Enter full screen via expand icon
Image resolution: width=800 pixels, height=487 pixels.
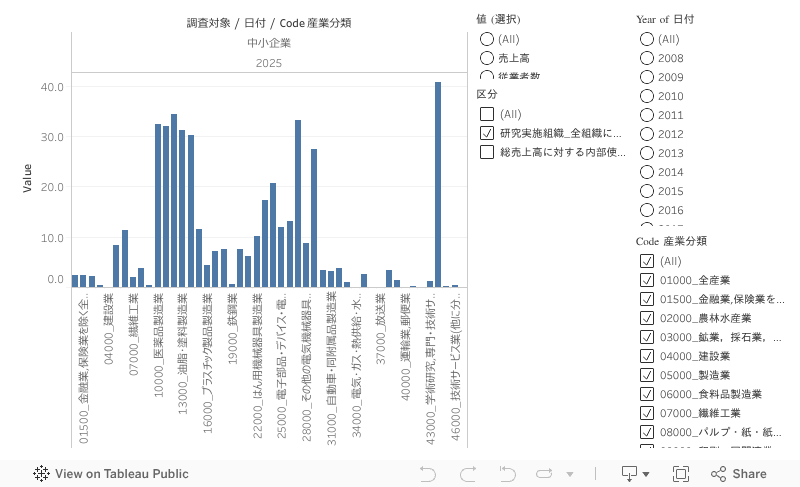coord(681,474)
